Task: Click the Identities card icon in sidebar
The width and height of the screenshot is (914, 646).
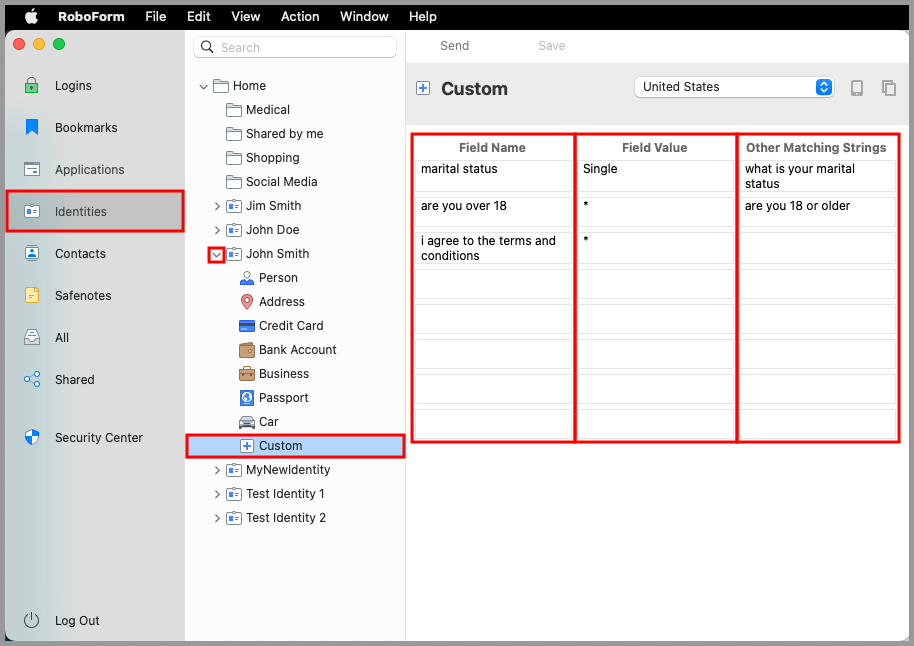Action: (x=31, y=211)
